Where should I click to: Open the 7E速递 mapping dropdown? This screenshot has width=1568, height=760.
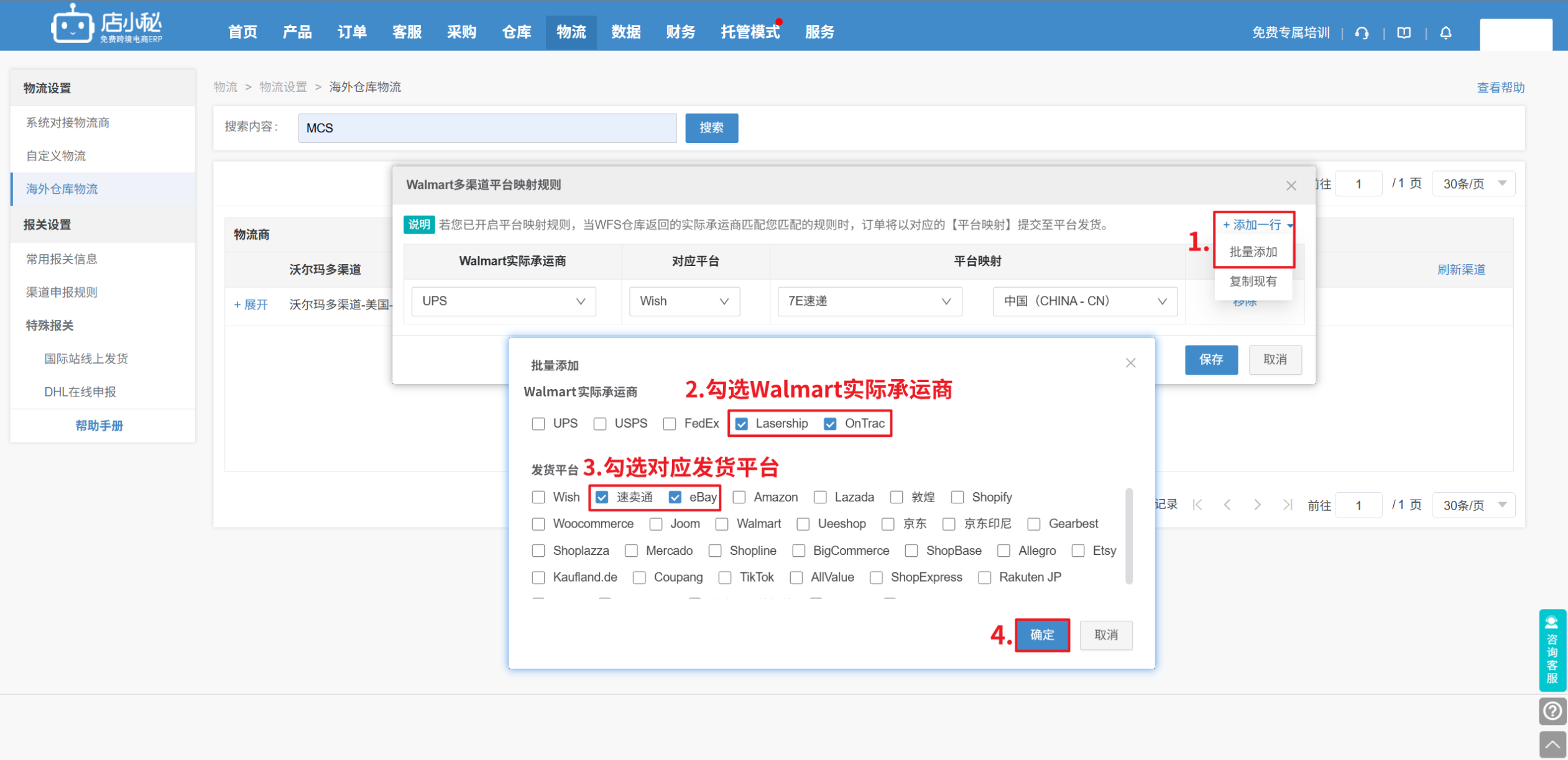coord(870,301)
